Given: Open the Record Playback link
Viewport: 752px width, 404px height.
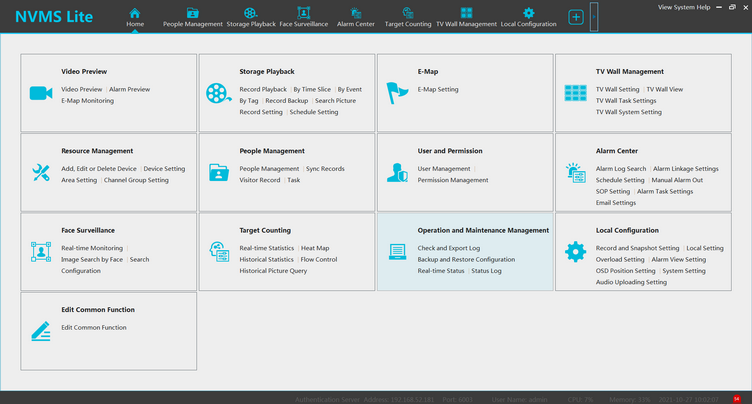Looking at the screenshot, I should coord(263,89).
